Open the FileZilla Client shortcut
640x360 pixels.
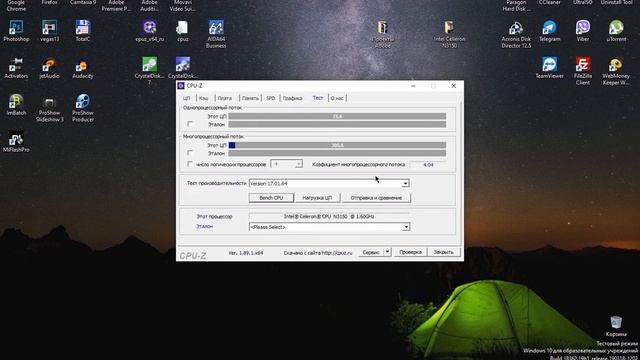coord(582,71)
